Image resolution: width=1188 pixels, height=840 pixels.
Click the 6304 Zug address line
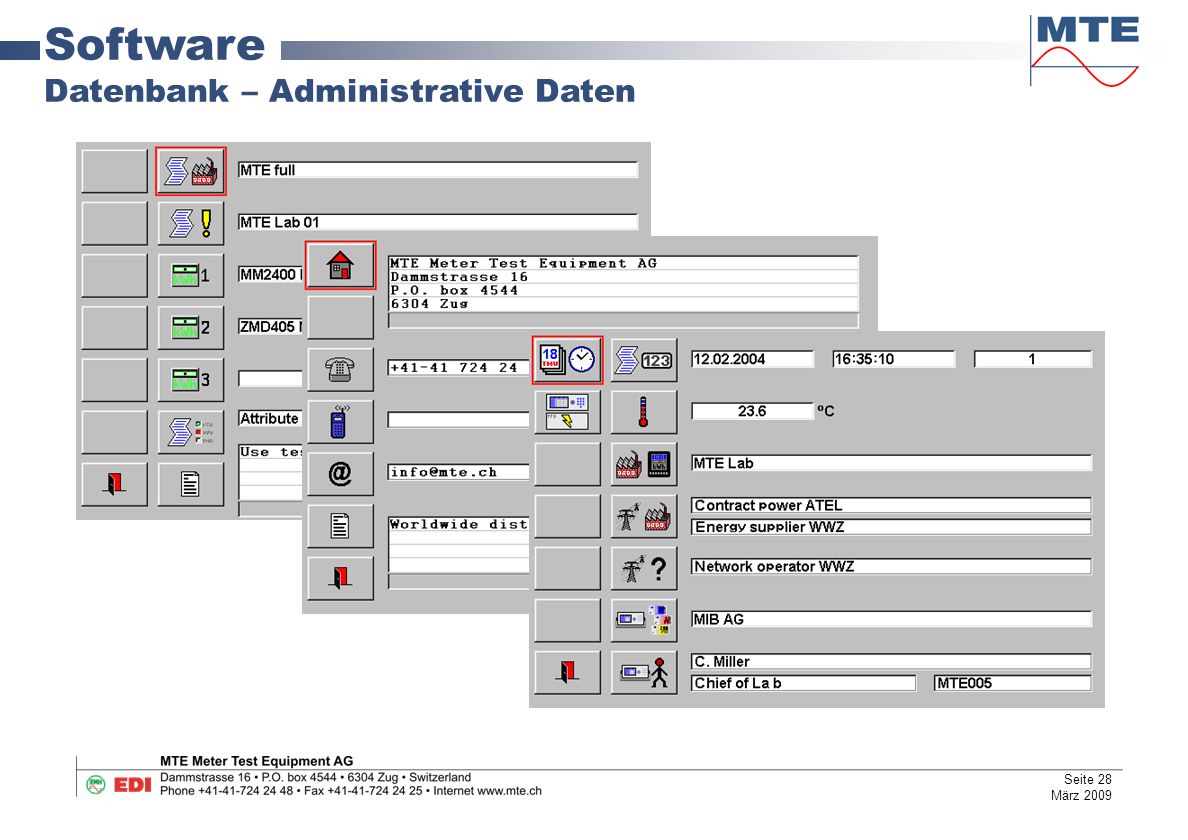coord(623,304)
